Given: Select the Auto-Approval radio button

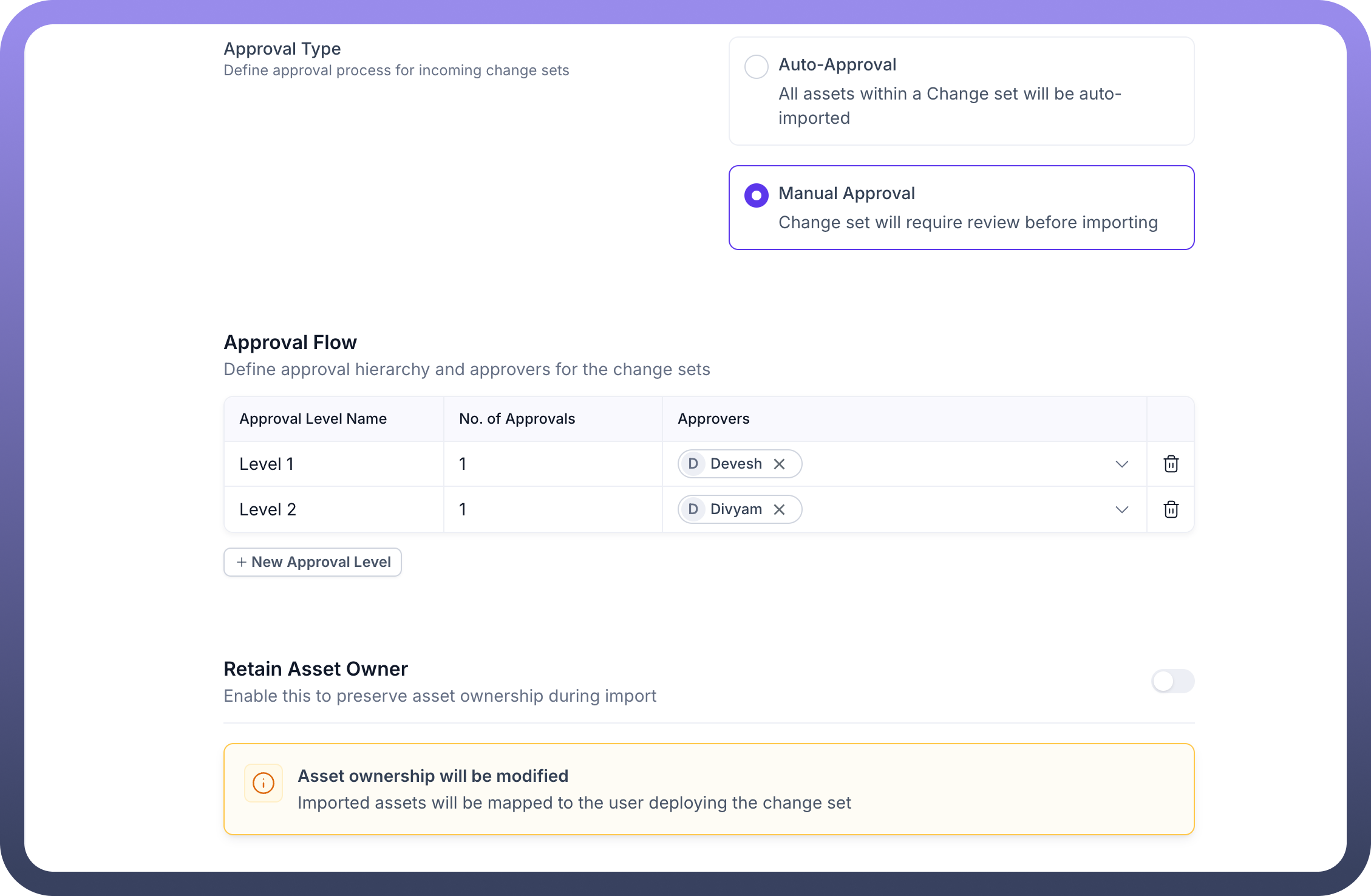Looking at the screenshot, I should coord(757,66).
